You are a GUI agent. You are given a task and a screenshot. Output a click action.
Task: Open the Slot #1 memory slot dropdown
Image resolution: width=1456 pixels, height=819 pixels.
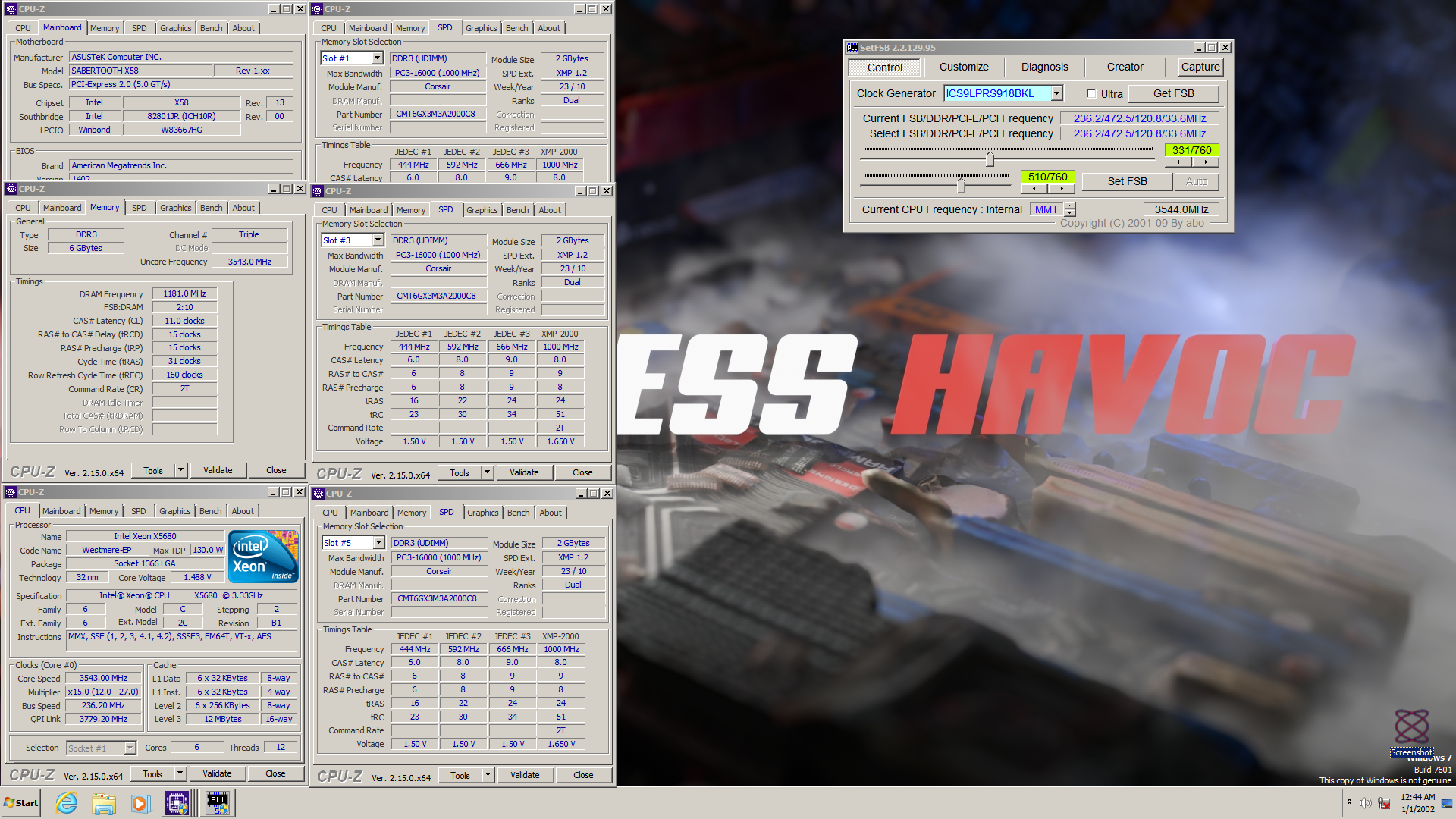pos(377,58)
